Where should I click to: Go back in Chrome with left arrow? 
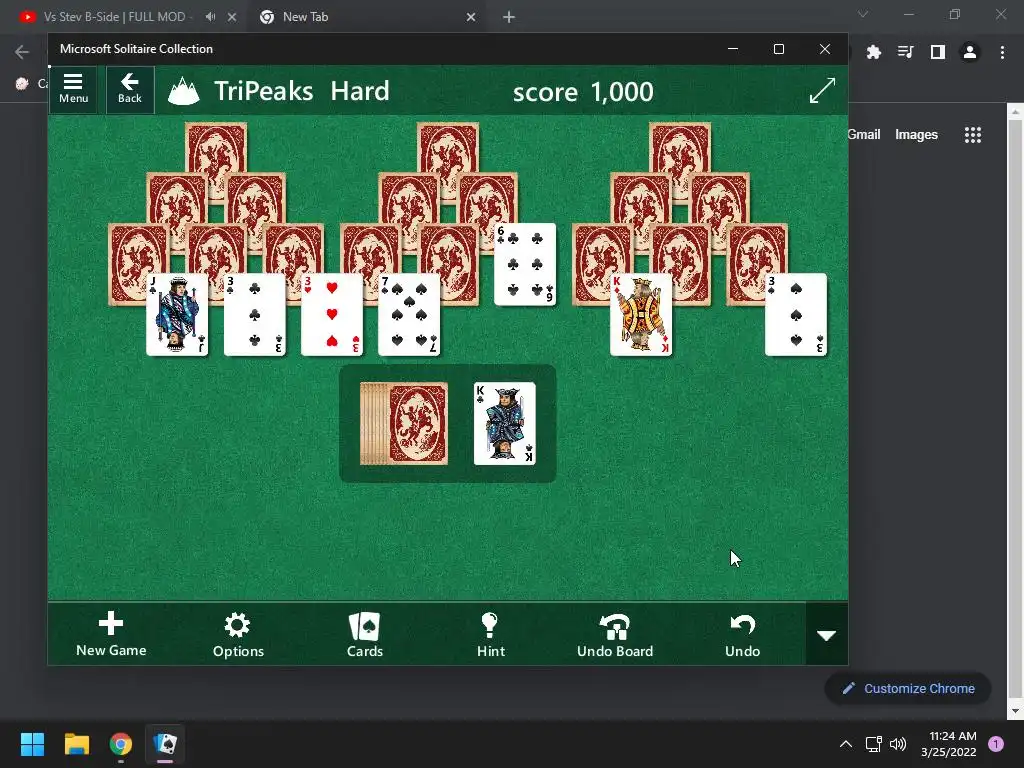(x=22, y=52)
